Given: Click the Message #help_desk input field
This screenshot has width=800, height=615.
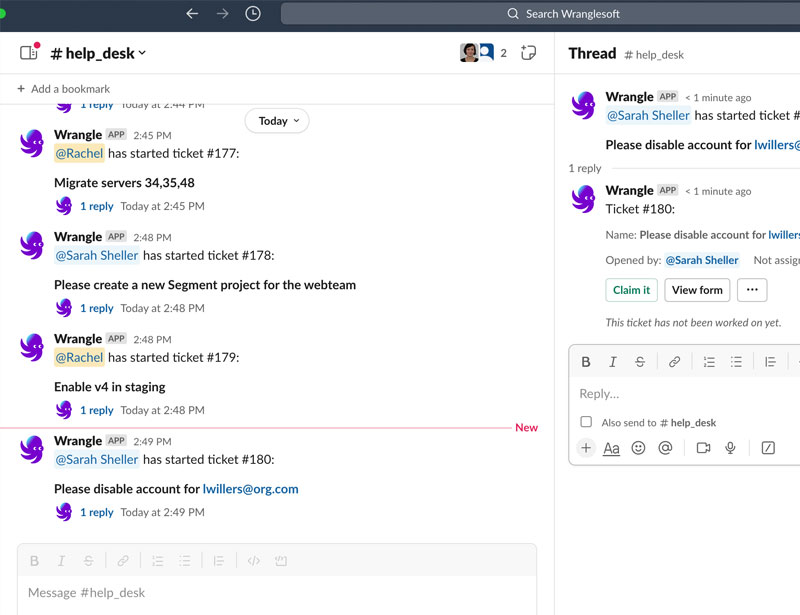Looking at the screenshot, I should pos(277,593).
